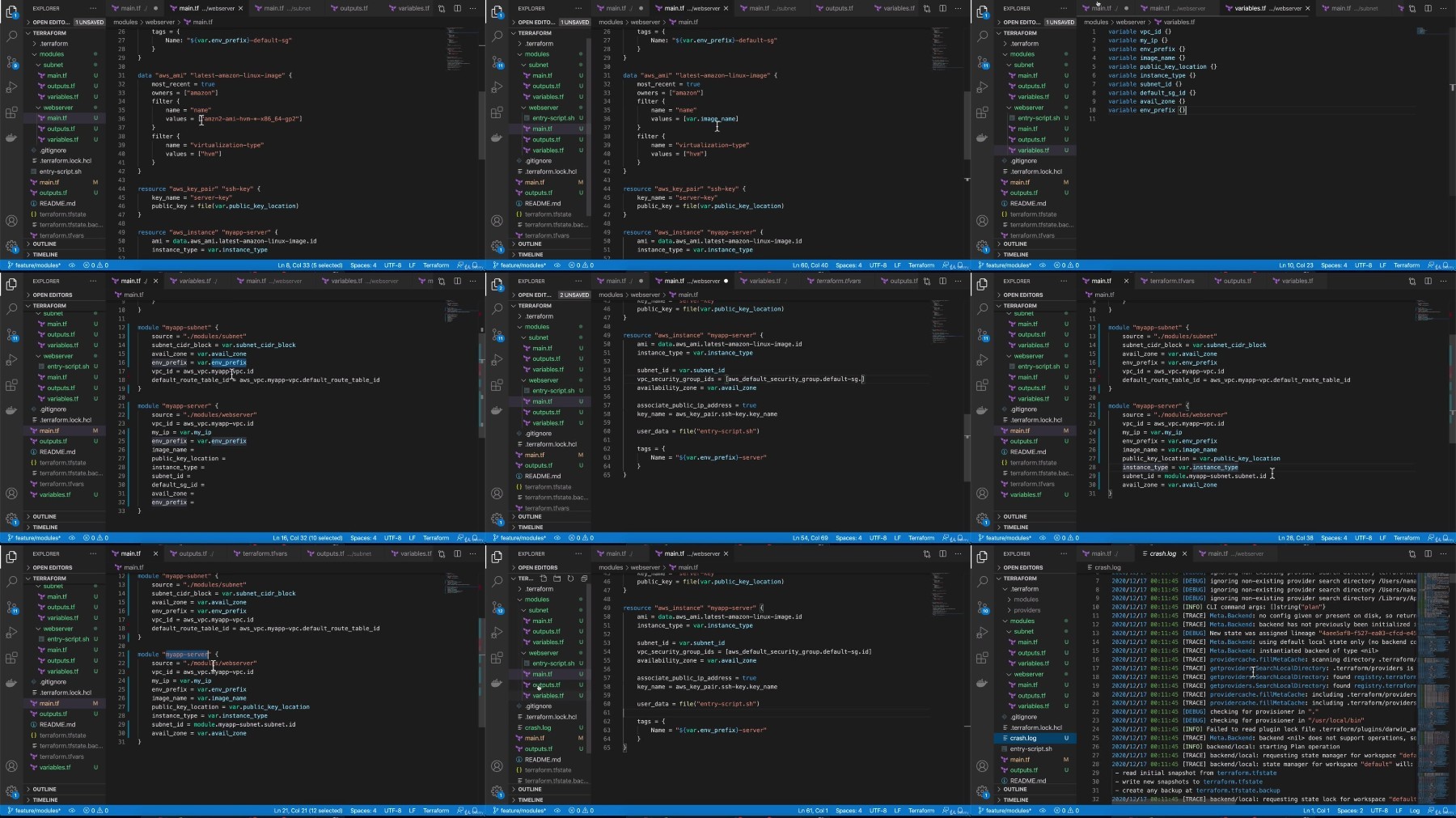The width and height of the screenshot is (1456, 818).
Task: Close the crash.log editor tab
Action: (1184, 553)
